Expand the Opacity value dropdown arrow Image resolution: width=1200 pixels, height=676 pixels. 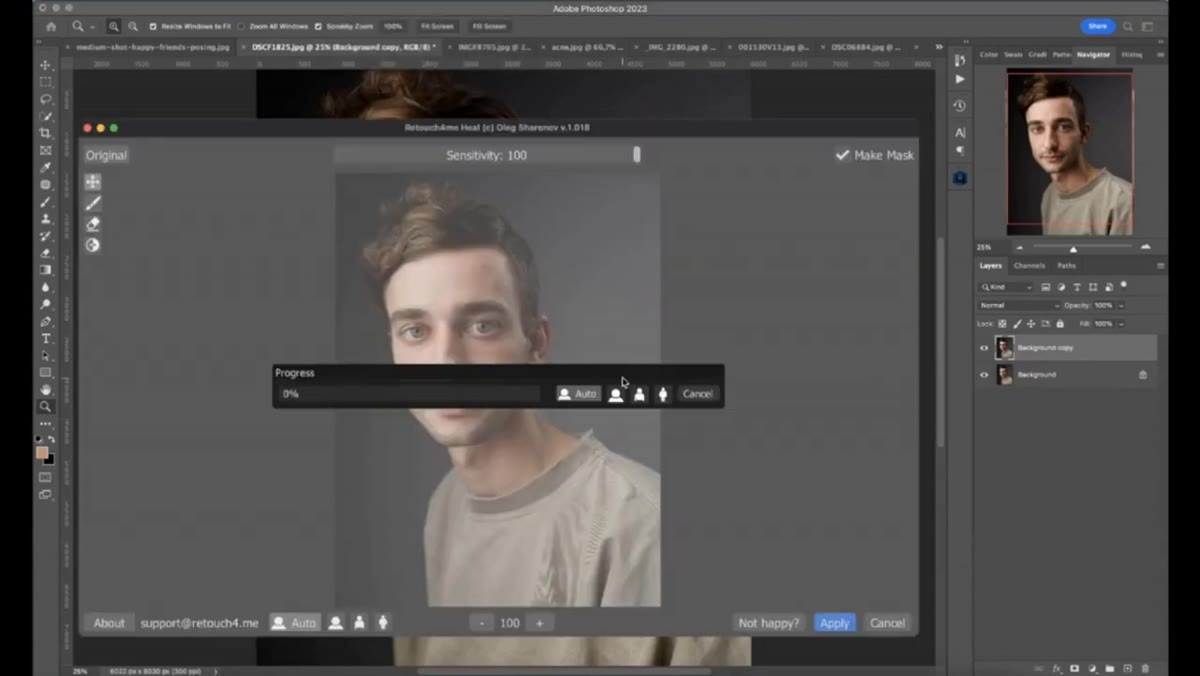(x=1121, y=305)
